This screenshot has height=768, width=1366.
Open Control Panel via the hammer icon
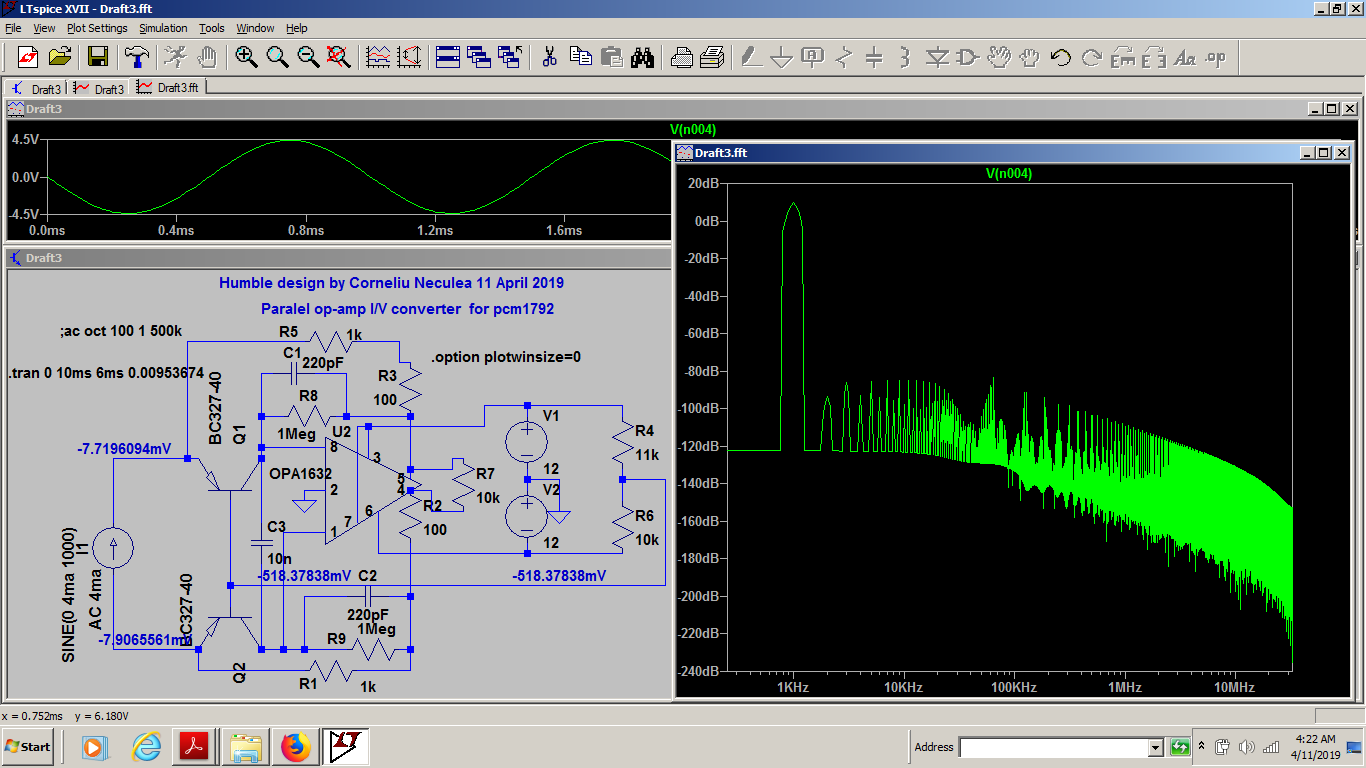[137, 57]
